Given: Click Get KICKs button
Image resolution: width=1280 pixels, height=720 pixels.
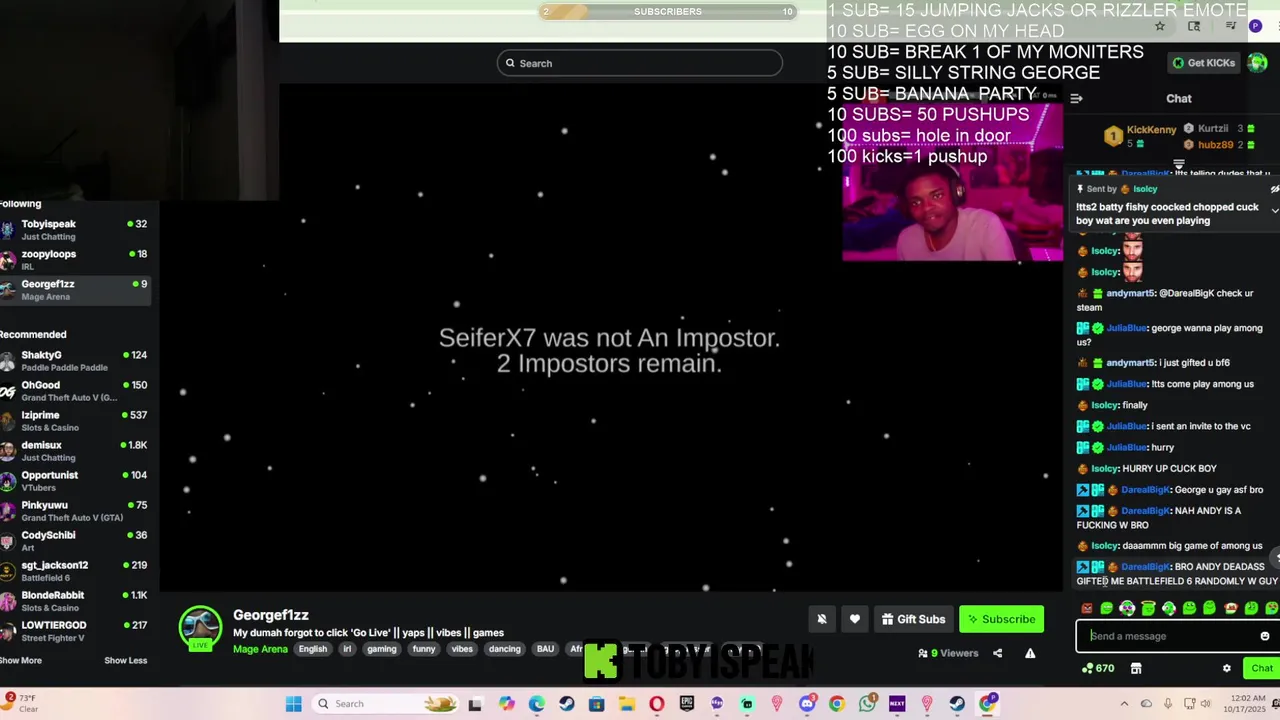Looking at the screenshot, I should [x=1204, y=63].
